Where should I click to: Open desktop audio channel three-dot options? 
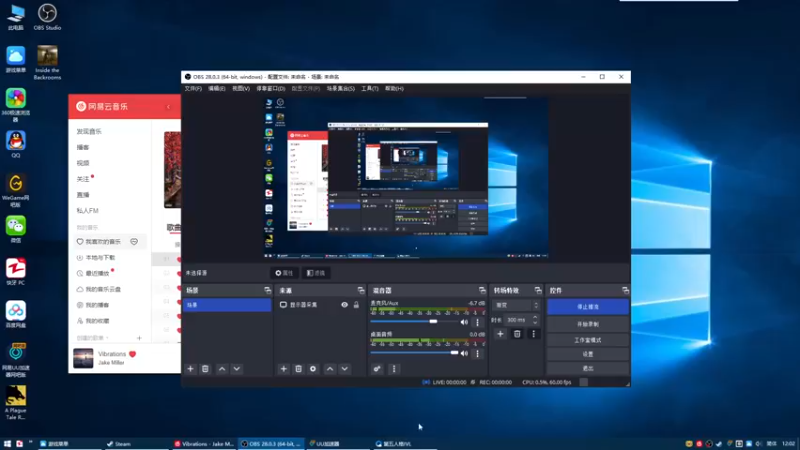(478, 354)
